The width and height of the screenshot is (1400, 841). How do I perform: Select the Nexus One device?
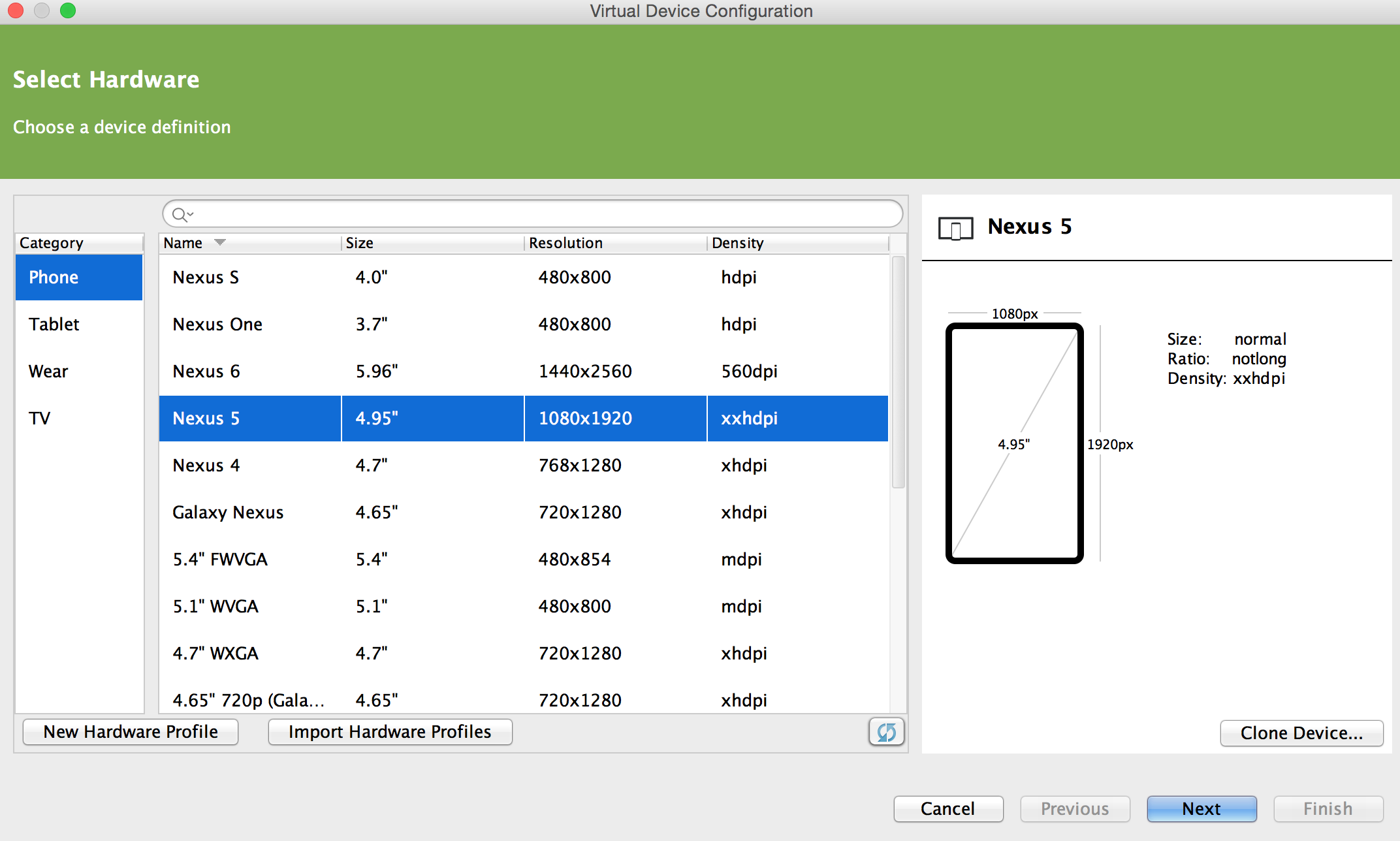[x=524, y=325]
